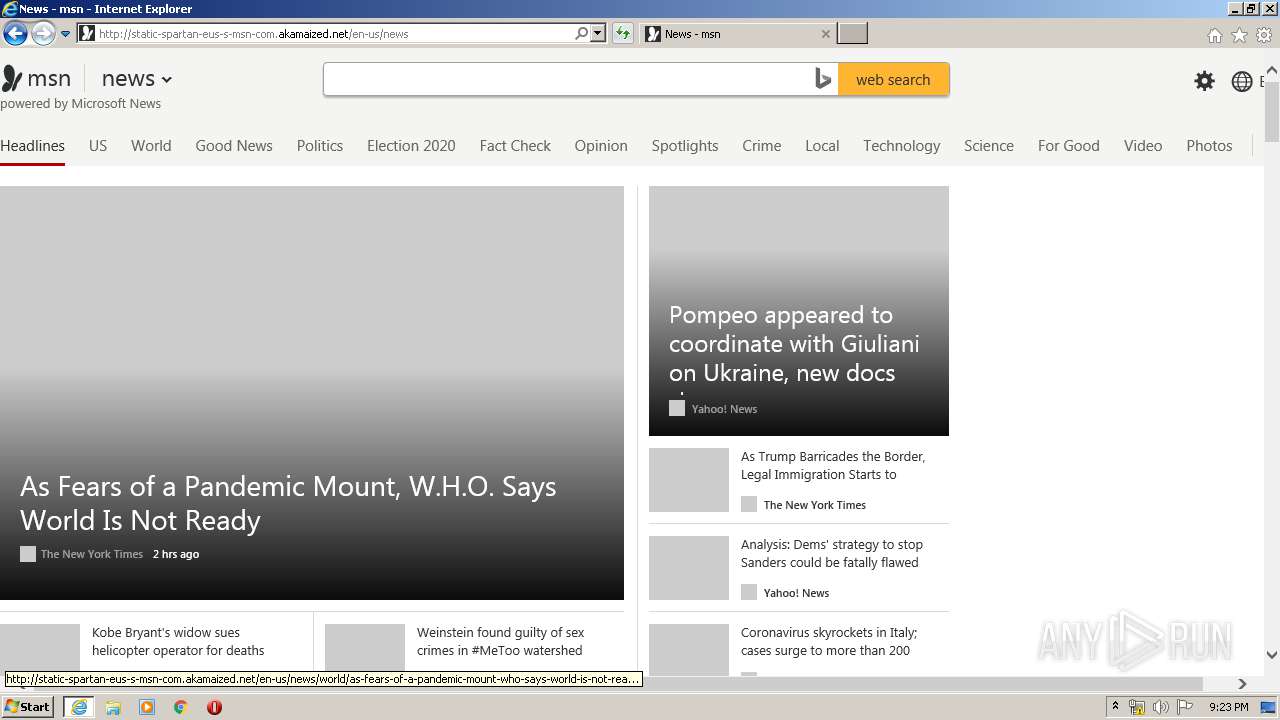This screenshot has height=720, width=1280.
Task: Open Coronavirus skyrockets in Italy article
Action: click(x=829, y=642)
